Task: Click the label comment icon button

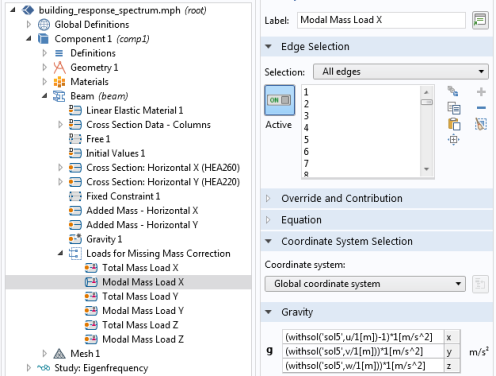Action: pyautogui.click(x=480, y=20)
